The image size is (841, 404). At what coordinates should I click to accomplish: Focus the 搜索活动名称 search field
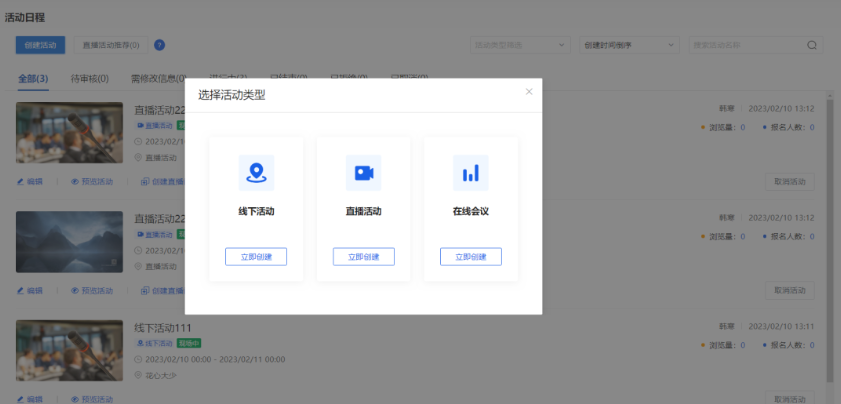(745, 45)
